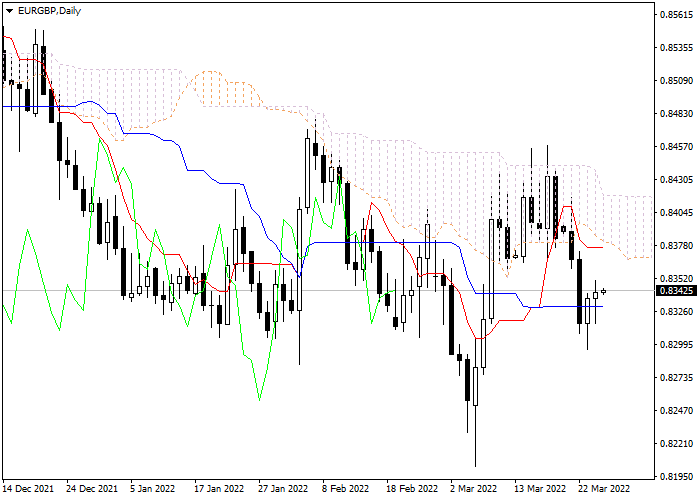Click price level 0.85615 on the axis
The height and width of the screenshot is (500, 700).
(676, 15)
